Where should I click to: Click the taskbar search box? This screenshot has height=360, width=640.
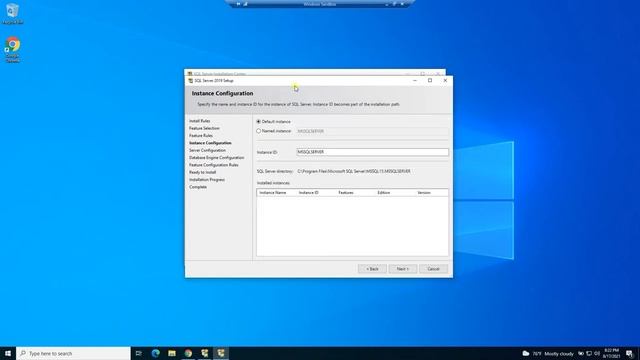click(x=73, y=353)
